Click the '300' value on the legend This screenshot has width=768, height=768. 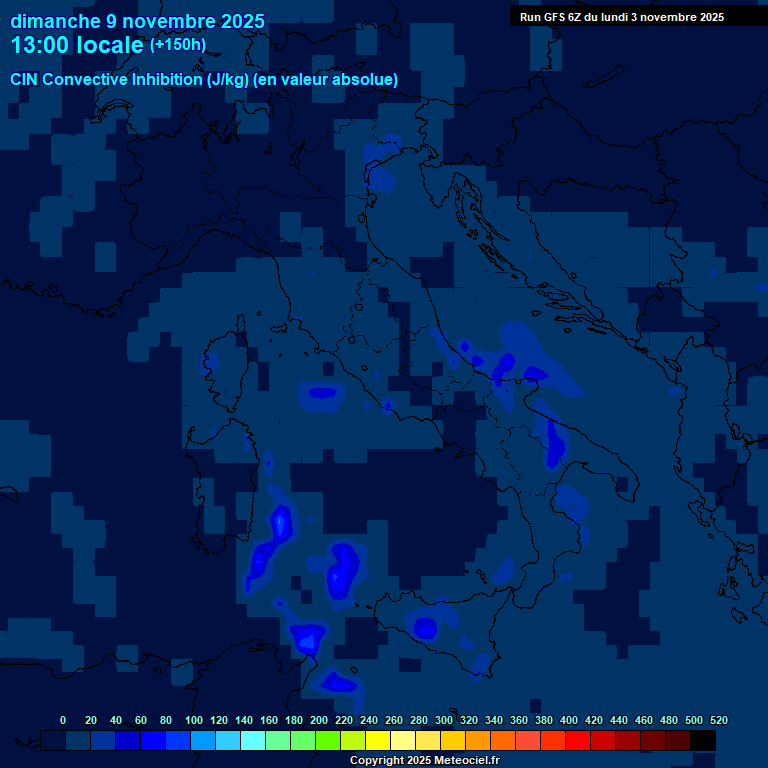coord(444,720)
